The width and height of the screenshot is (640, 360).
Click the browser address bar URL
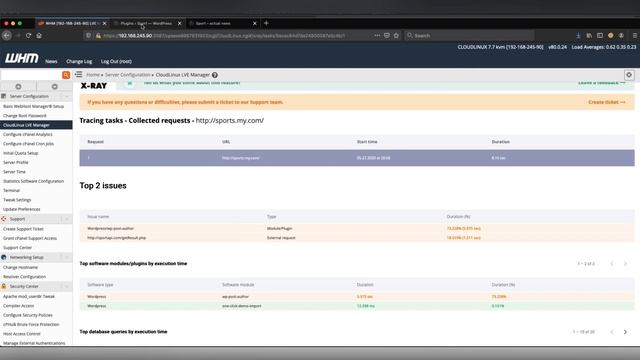(x=224, y=36)
